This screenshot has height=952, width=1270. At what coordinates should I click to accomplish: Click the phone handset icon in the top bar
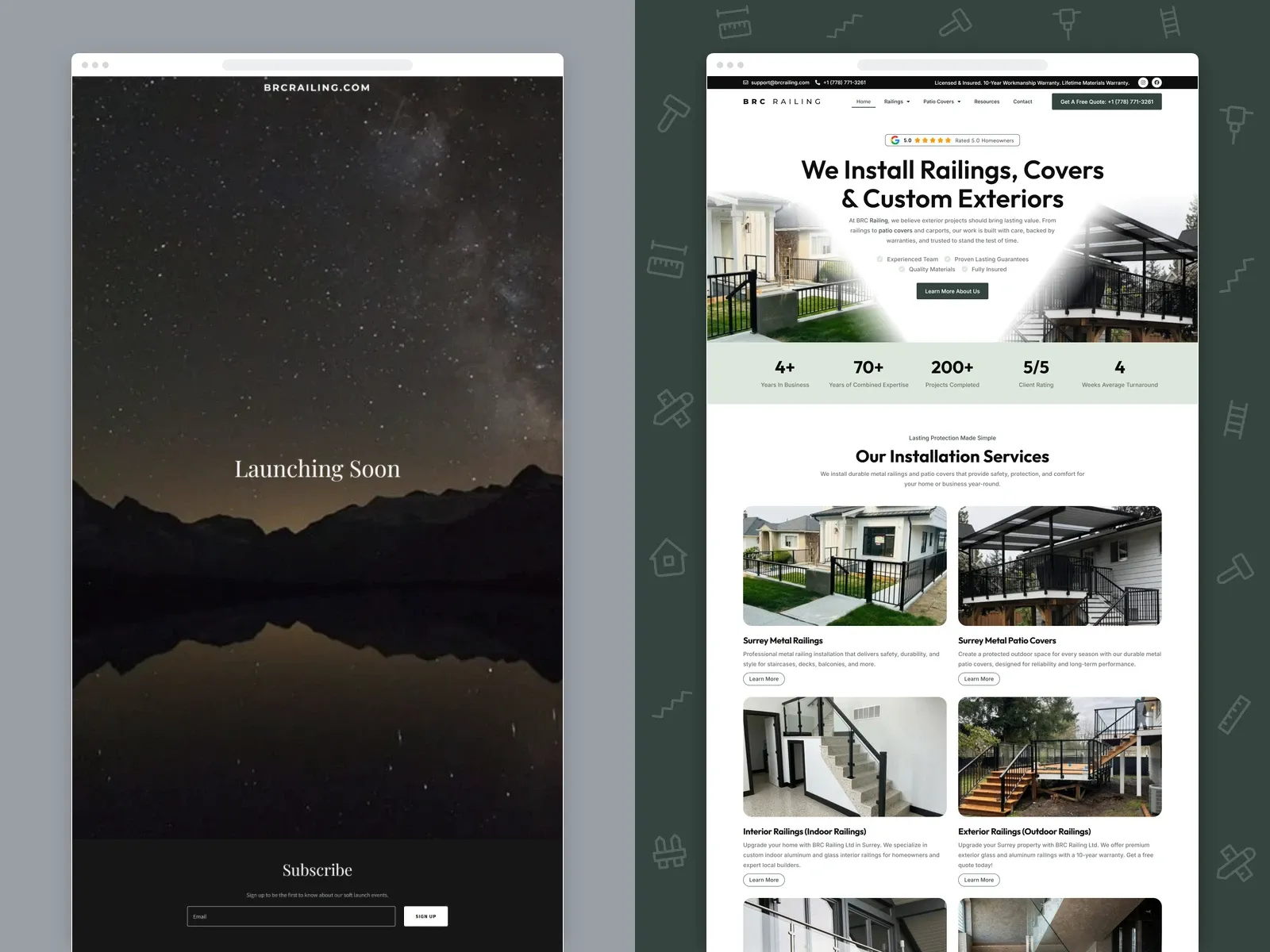pos(818,83)
